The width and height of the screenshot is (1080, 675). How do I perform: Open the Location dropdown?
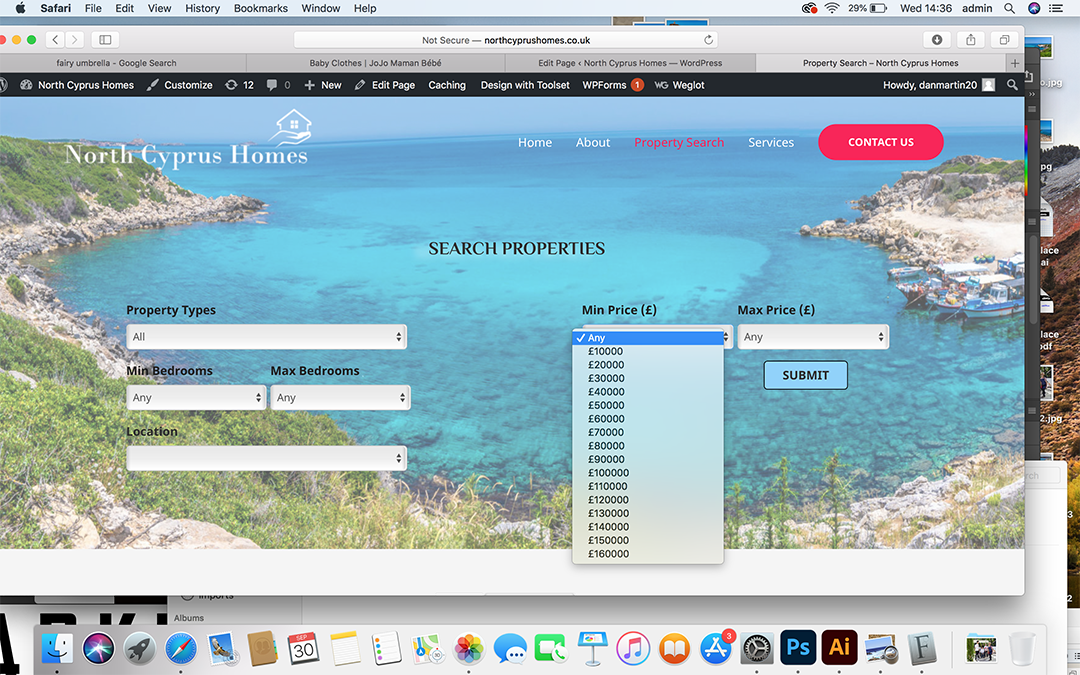[267, 458]
